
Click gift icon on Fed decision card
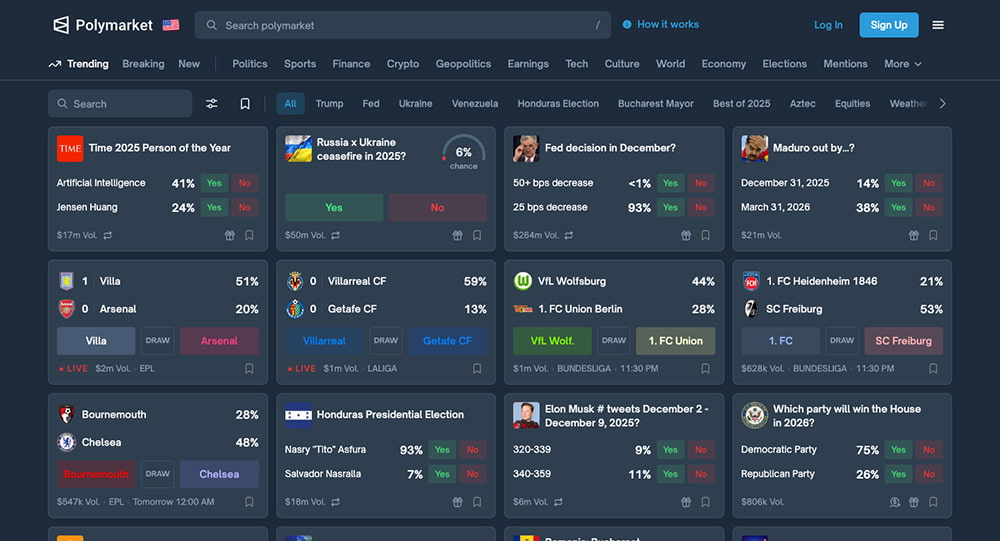(686, 235)
